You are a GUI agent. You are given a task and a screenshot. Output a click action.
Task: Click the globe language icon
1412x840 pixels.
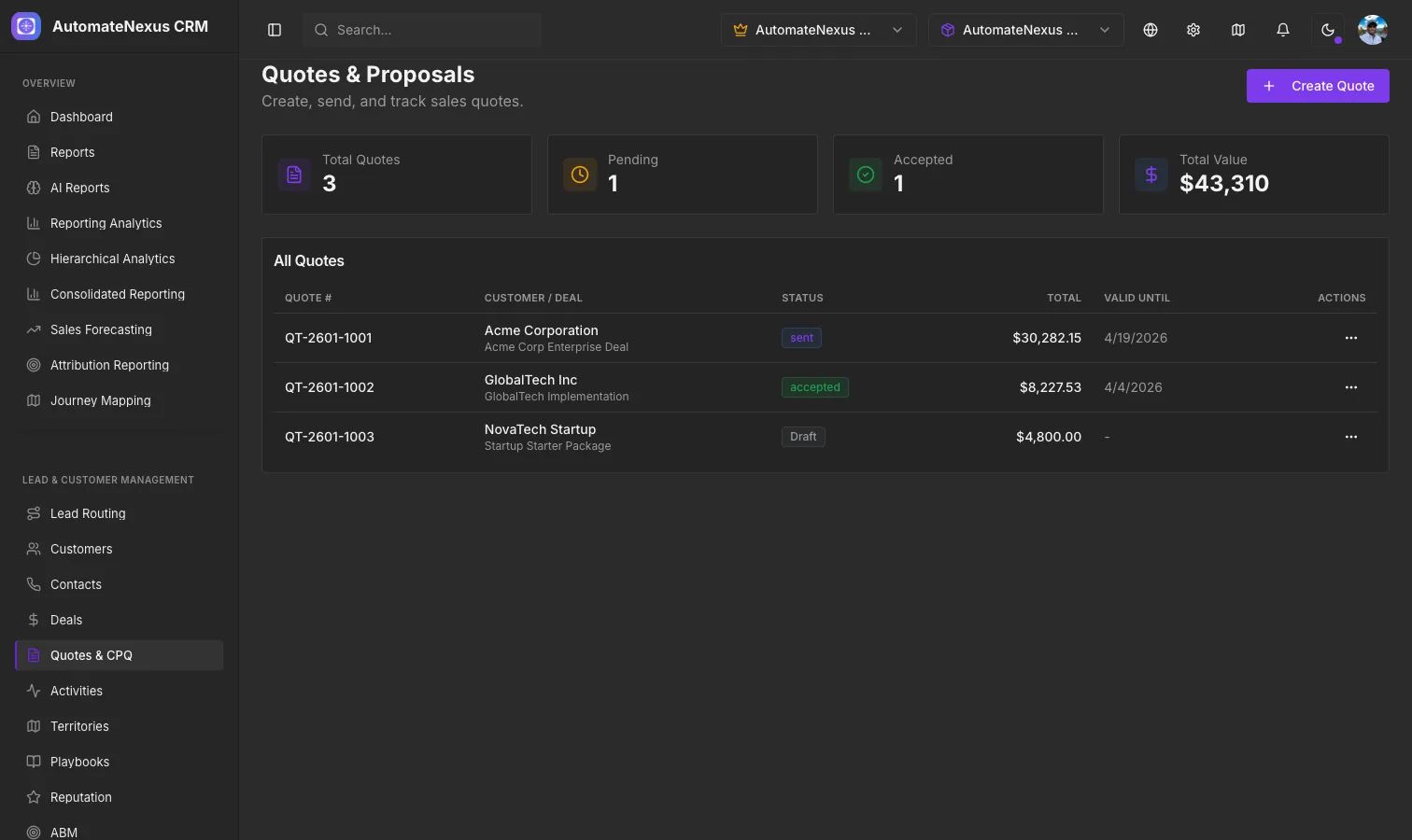point(1151,30)
